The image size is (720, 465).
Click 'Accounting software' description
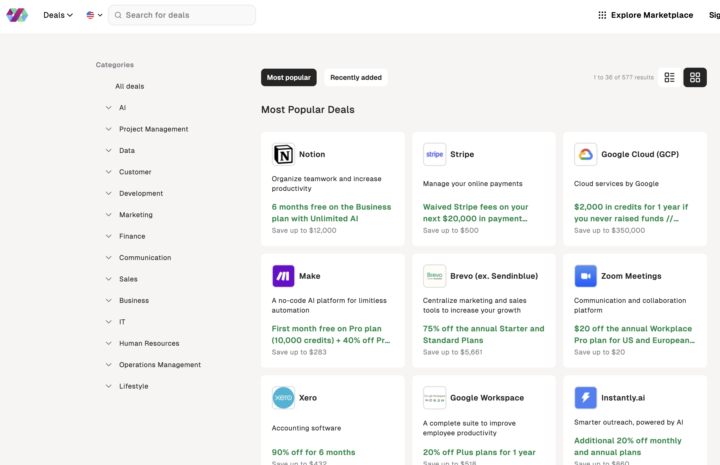[306, 428]
